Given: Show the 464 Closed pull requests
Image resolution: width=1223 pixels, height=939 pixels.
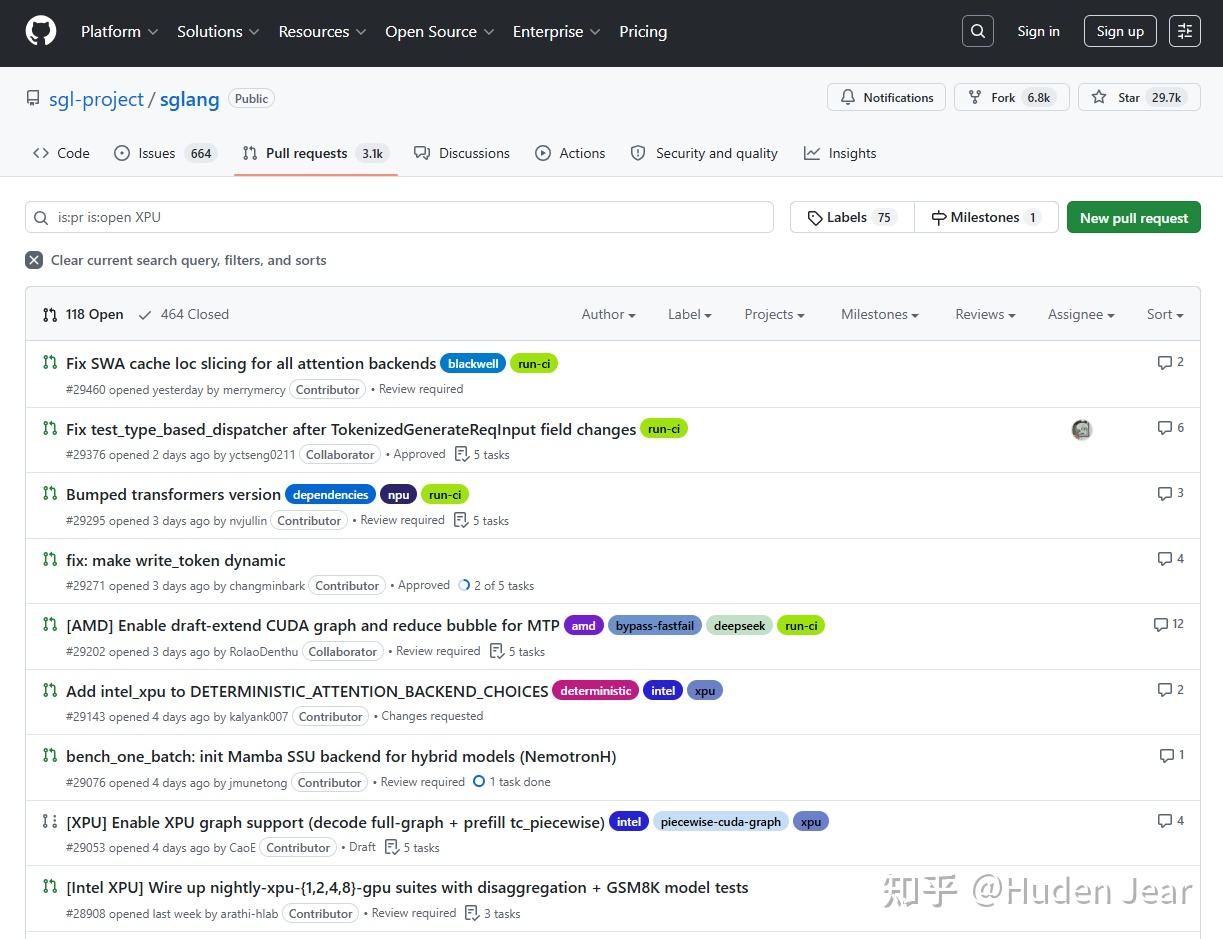Looking at the screenshot, I should click(x=184, y=314).
